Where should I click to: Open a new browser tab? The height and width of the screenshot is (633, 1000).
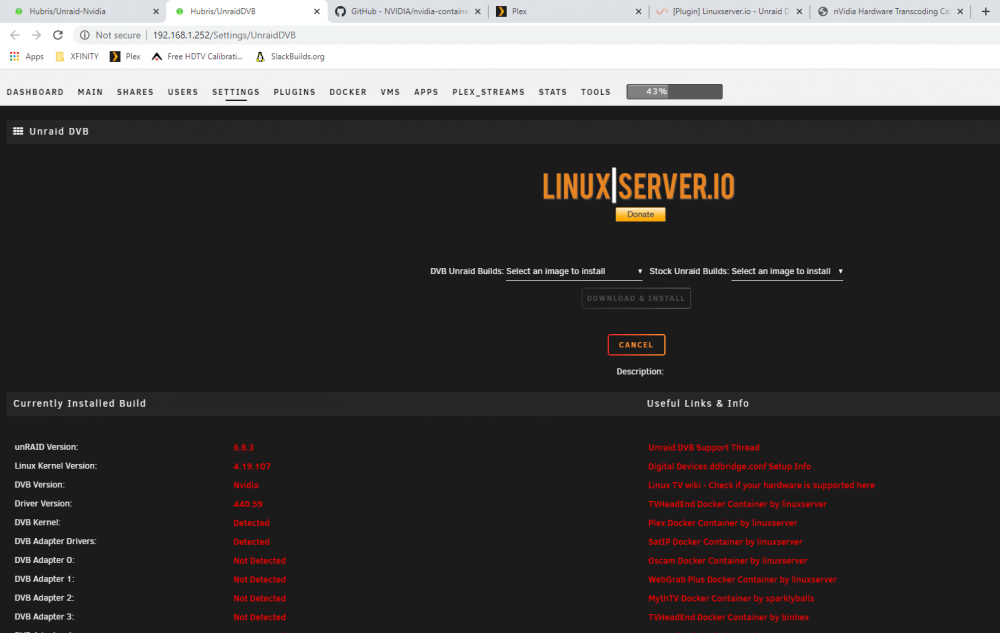tap(985, 11)
